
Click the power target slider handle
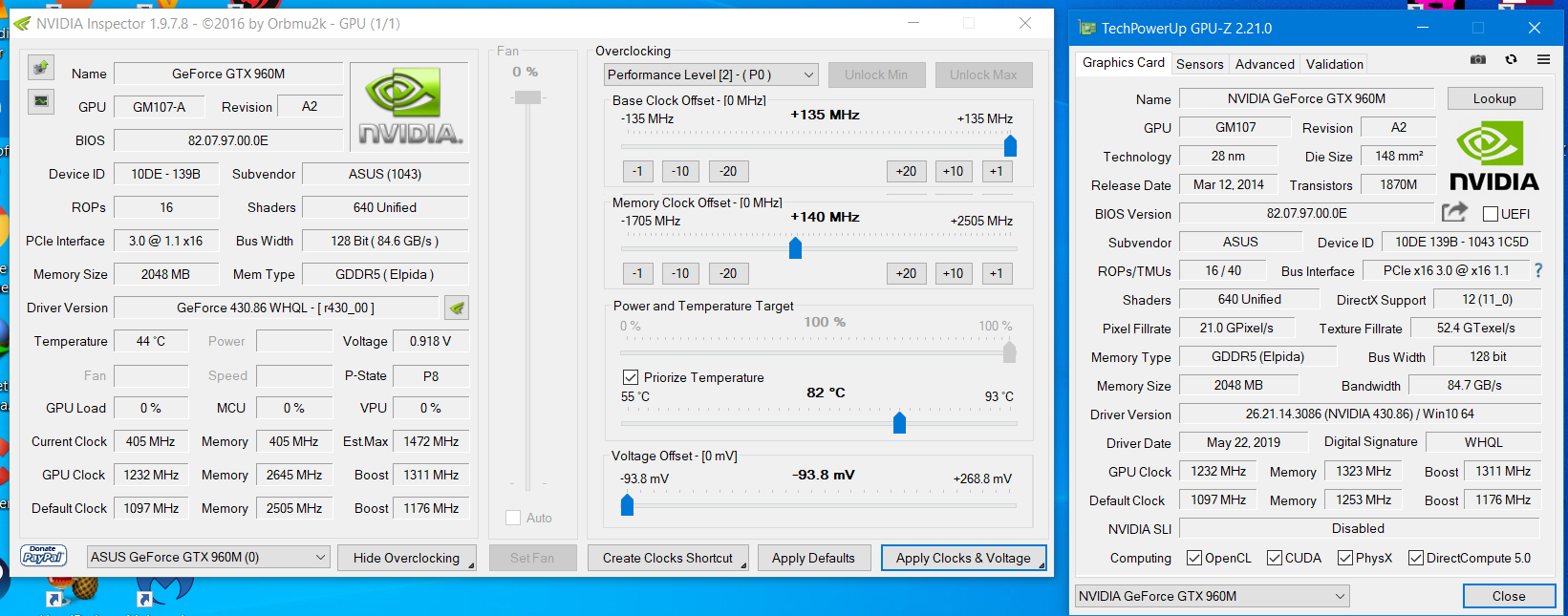pos(1009,352)
